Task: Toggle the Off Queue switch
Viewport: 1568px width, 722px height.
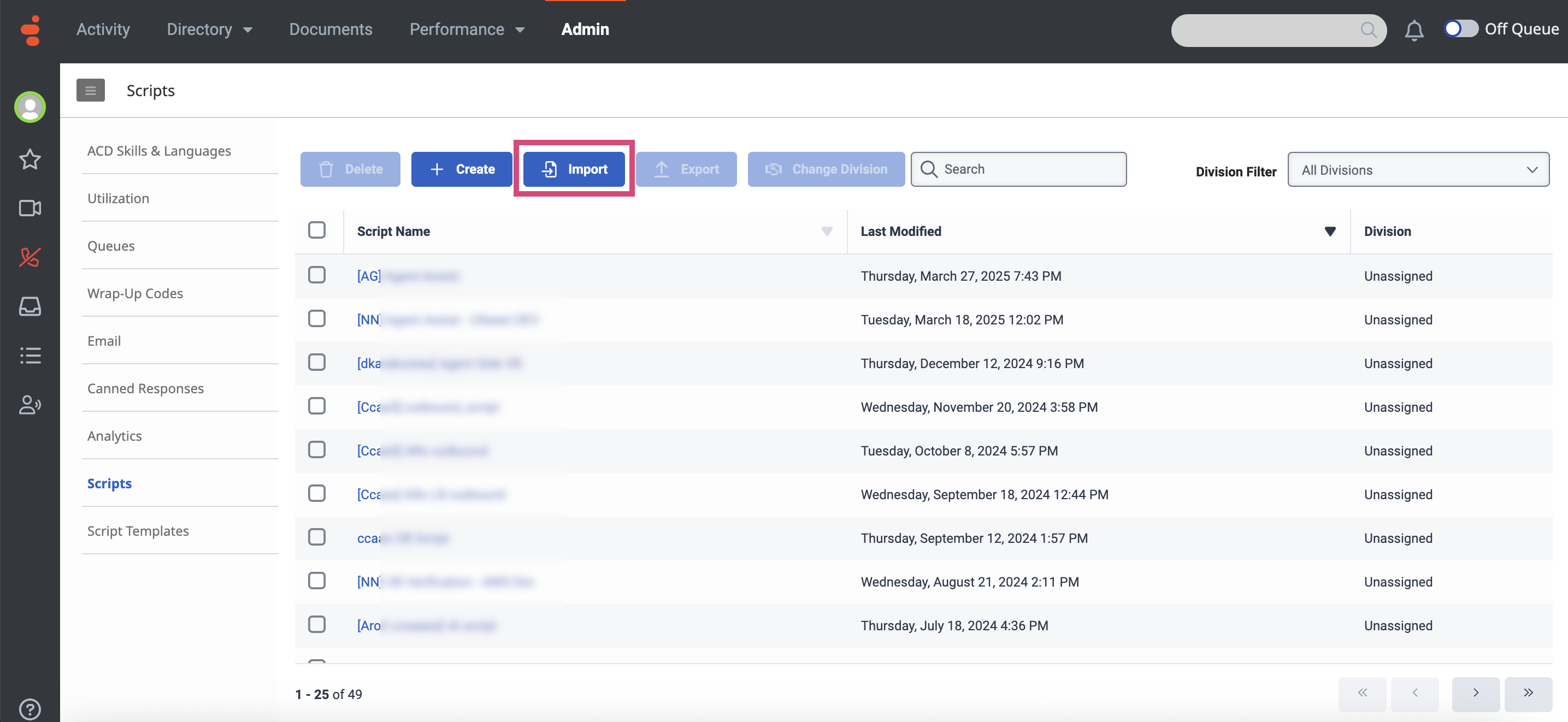Action: (x=1460, y=29)
